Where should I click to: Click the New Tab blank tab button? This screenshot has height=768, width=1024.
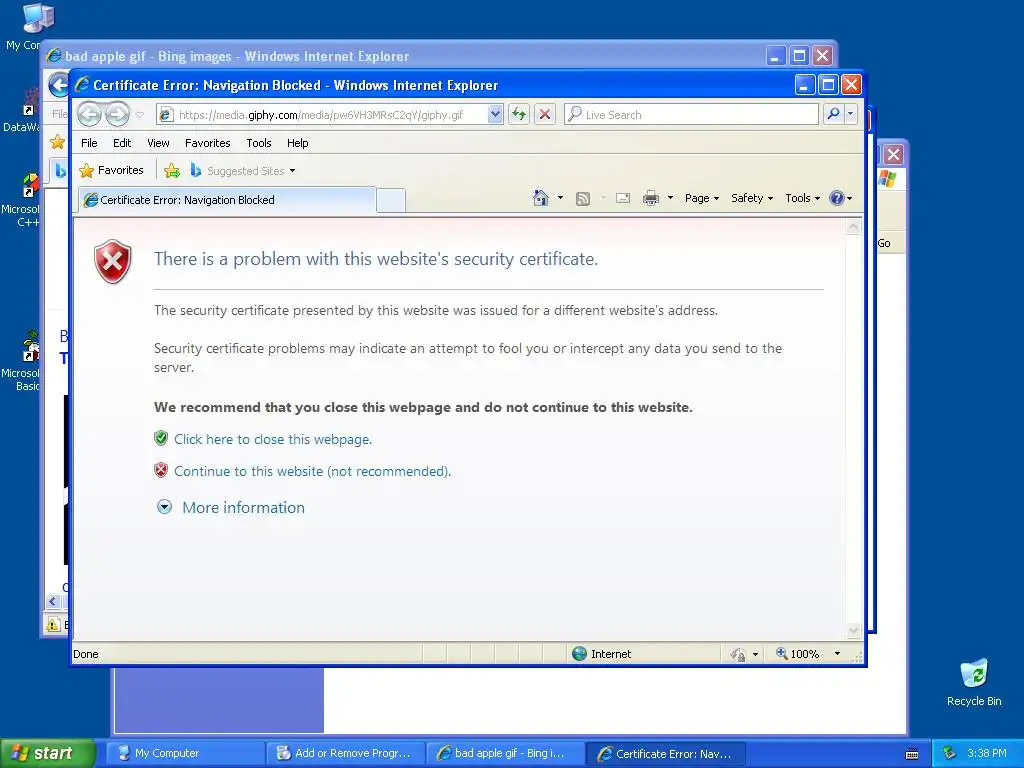point(391,200)
